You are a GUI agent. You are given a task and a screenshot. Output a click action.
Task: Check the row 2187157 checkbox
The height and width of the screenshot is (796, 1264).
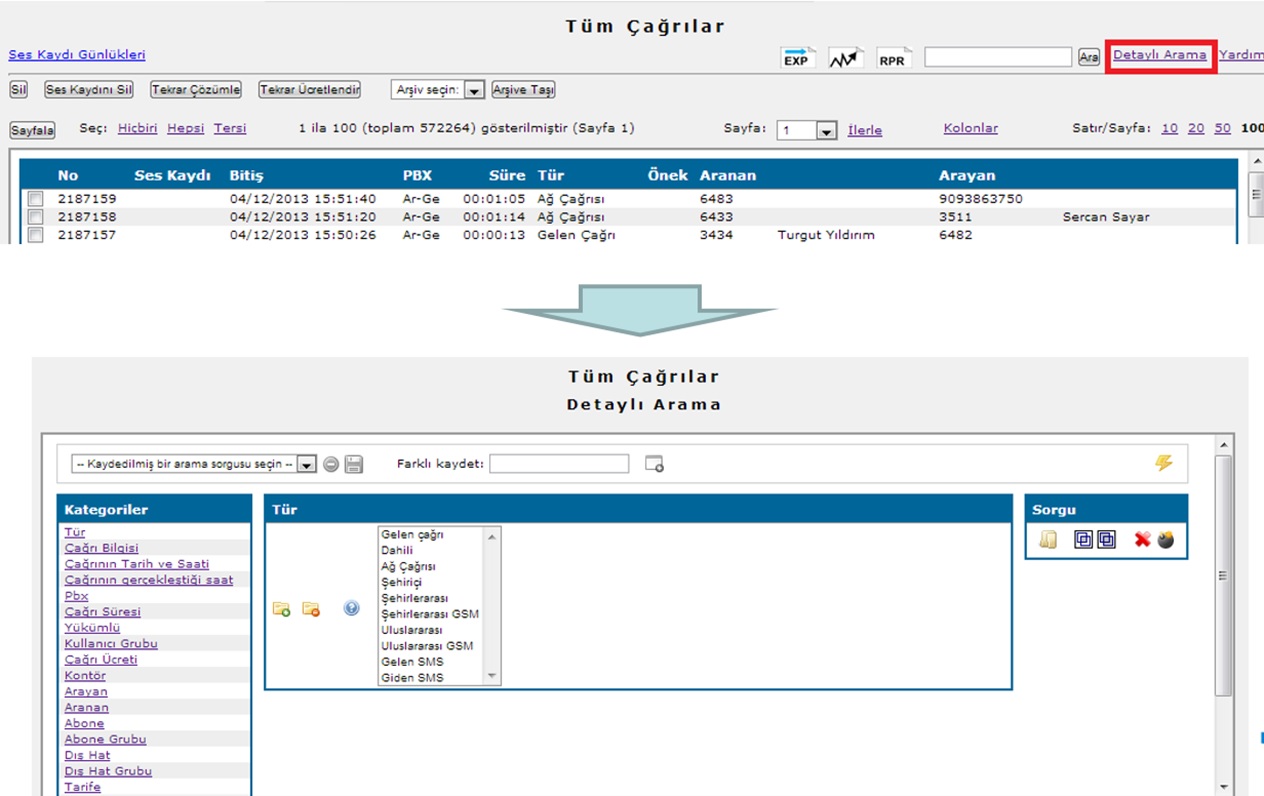36,235
